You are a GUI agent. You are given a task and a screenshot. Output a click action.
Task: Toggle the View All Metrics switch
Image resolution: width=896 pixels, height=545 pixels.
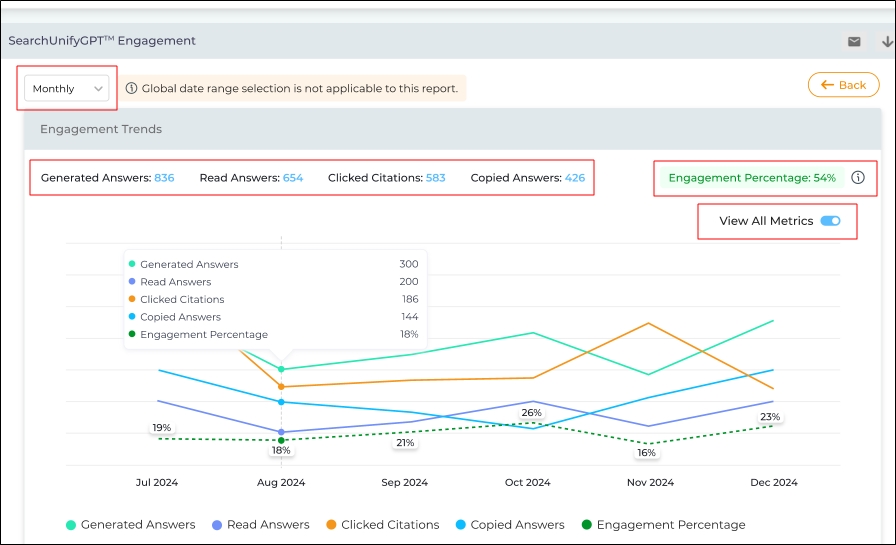tap(830, 221)
